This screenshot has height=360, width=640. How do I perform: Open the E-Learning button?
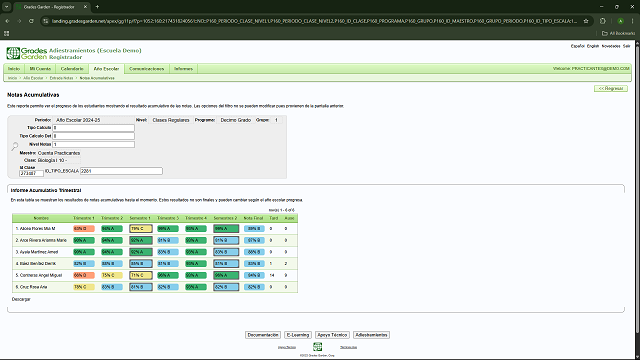[298, 335]
